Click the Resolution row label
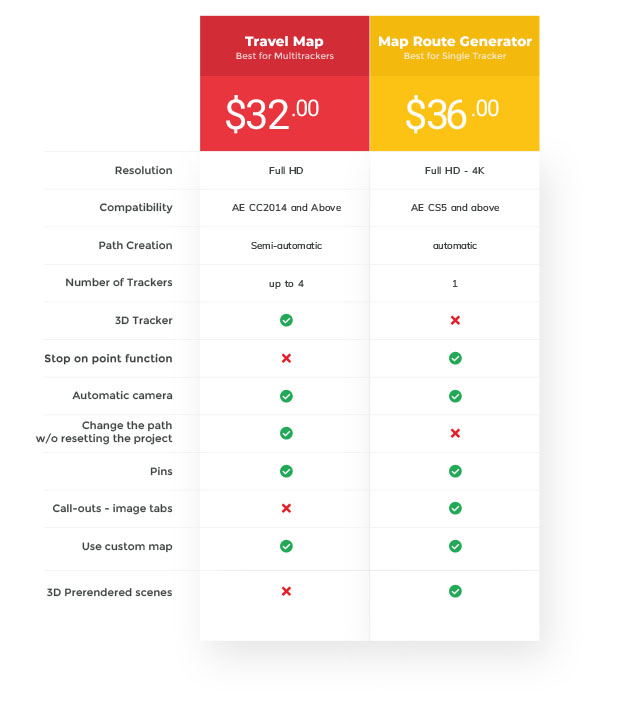Viewport: 620px width, 704px height. 144,171
